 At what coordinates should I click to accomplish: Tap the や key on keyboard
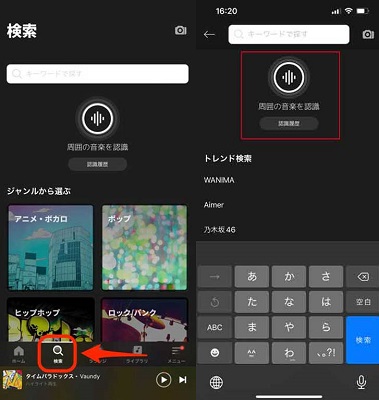tap(289, 327)
